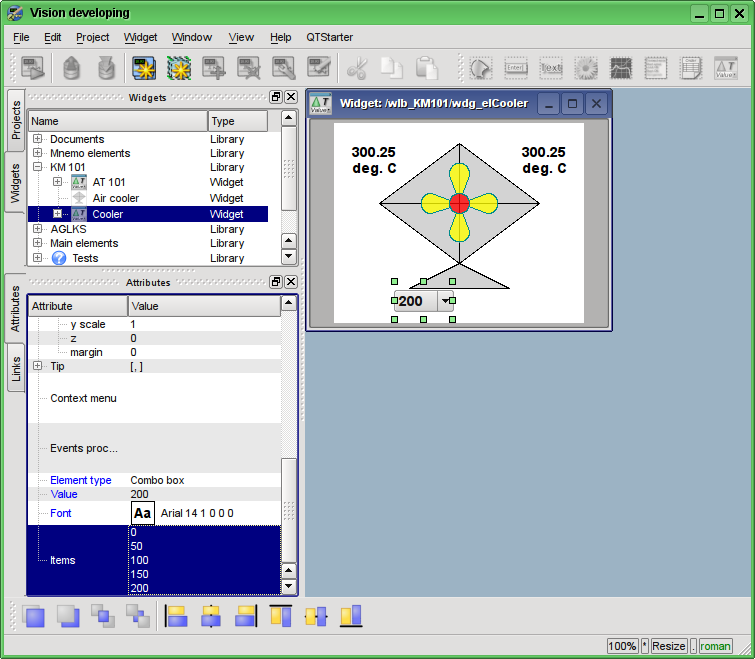
Task: Select the Air cooler widget item
Action: tap(116, 199)
